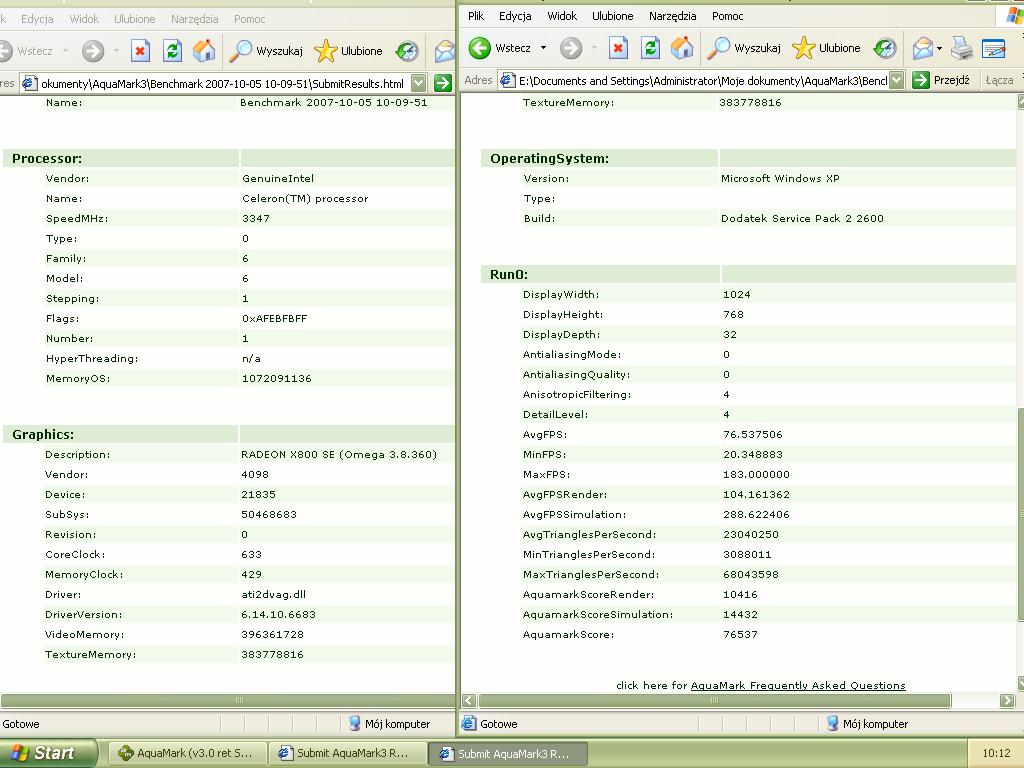Open history icon in left window toolbar

407,50
